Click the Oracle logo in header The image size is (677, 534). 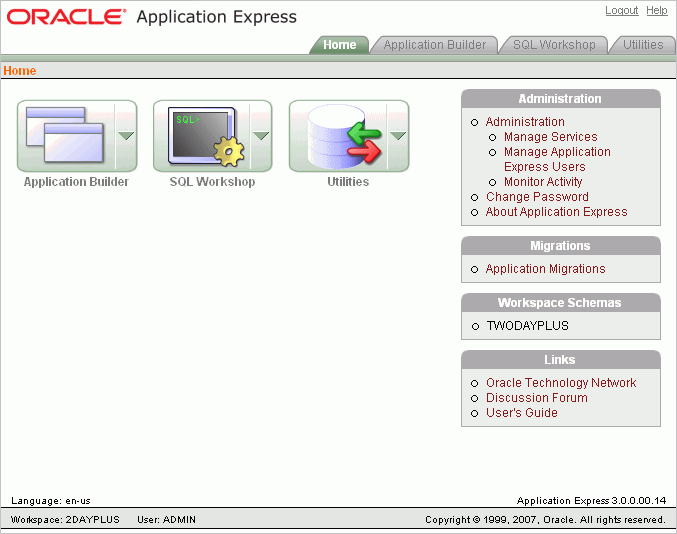pos(67,17)
